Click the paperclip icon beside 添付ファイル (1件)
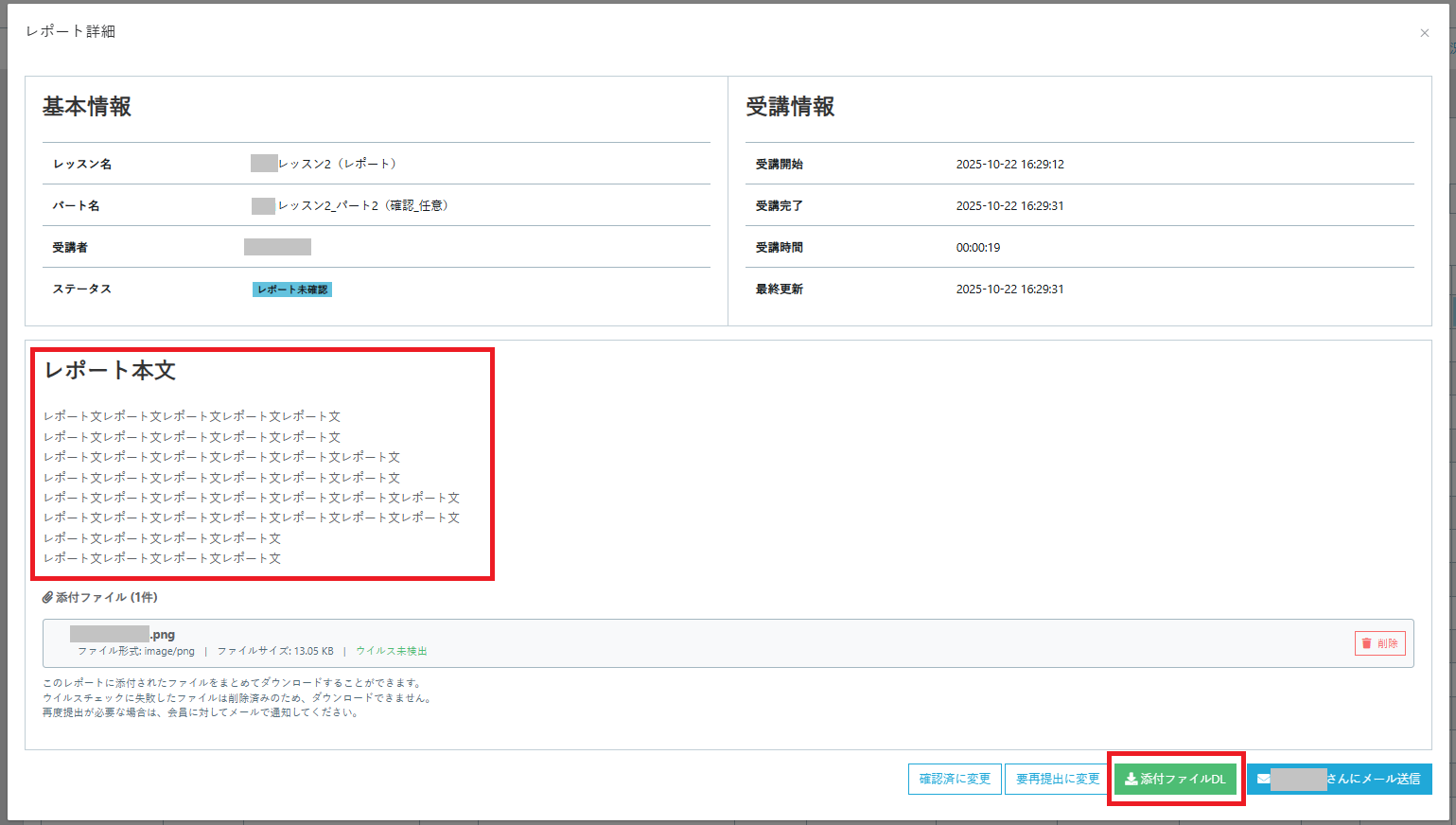Image resolution: width=1456 pixels, height=825 pixels. pos(47,597)
